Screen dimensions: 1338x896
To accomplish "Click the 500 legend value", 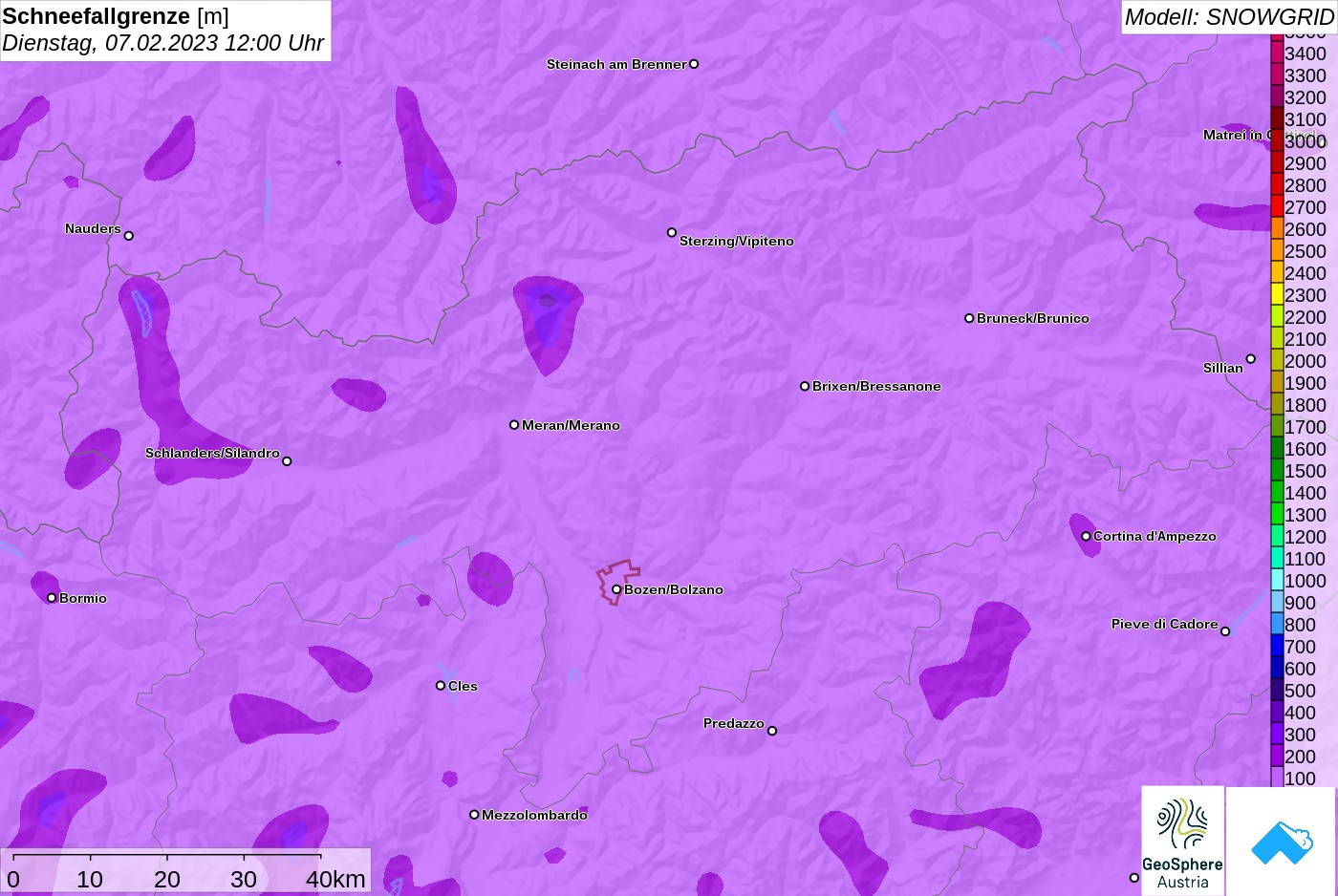I will click(x=1300, y=691).
